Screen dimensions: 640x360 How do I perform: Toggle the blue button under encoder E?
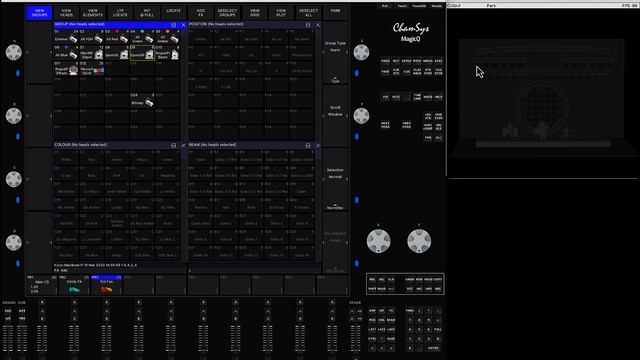coord(357,73)
